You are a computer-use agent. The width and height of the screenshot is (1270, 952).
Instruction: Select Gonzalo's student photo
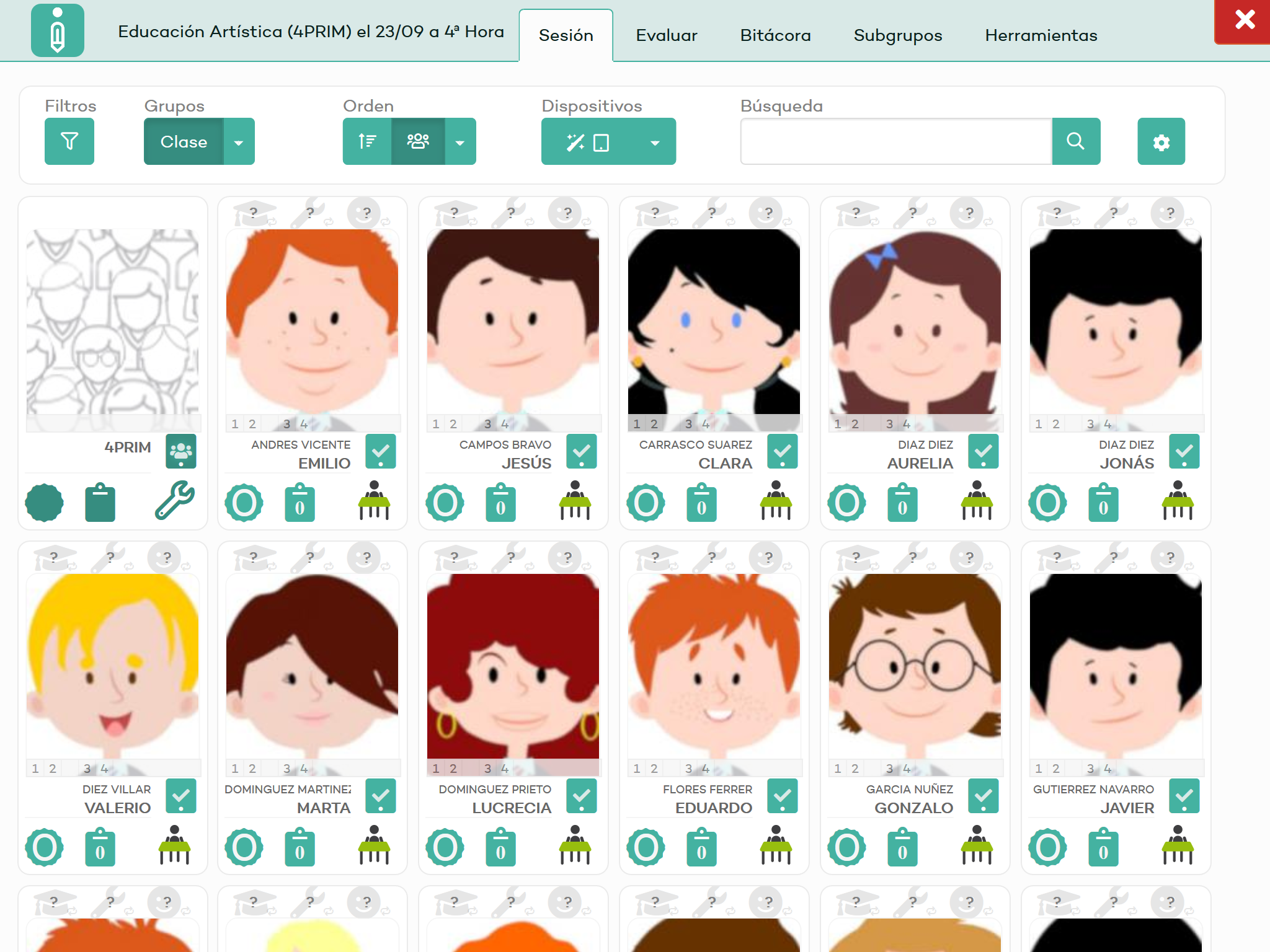915,667
